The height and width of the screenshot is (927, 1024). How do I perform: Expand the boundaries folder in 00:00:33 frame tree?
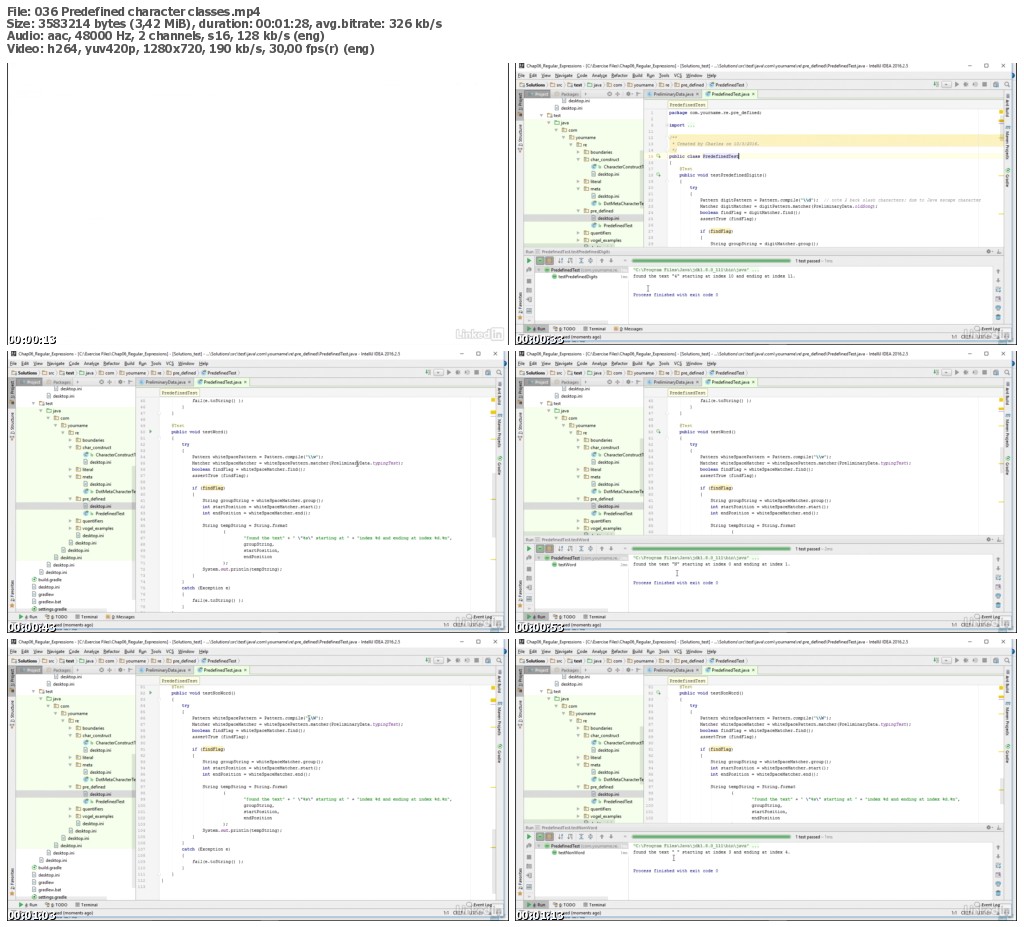578,152
